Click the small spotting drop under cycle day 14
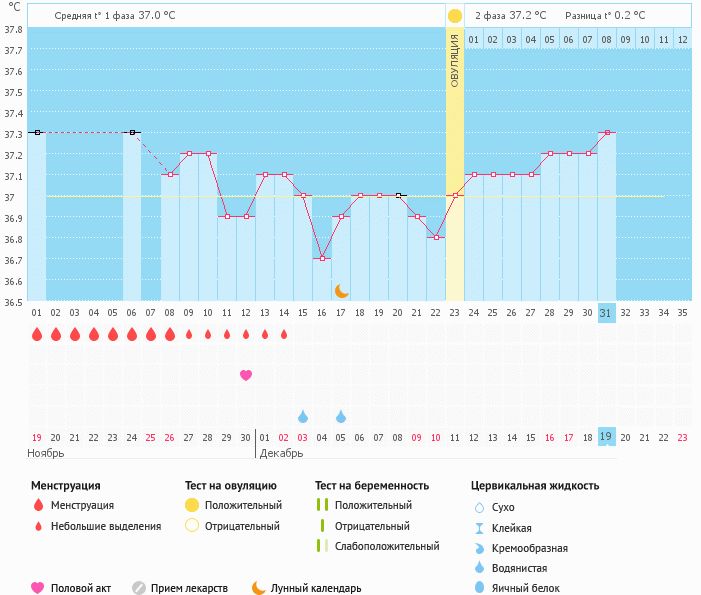 (284, 334)
